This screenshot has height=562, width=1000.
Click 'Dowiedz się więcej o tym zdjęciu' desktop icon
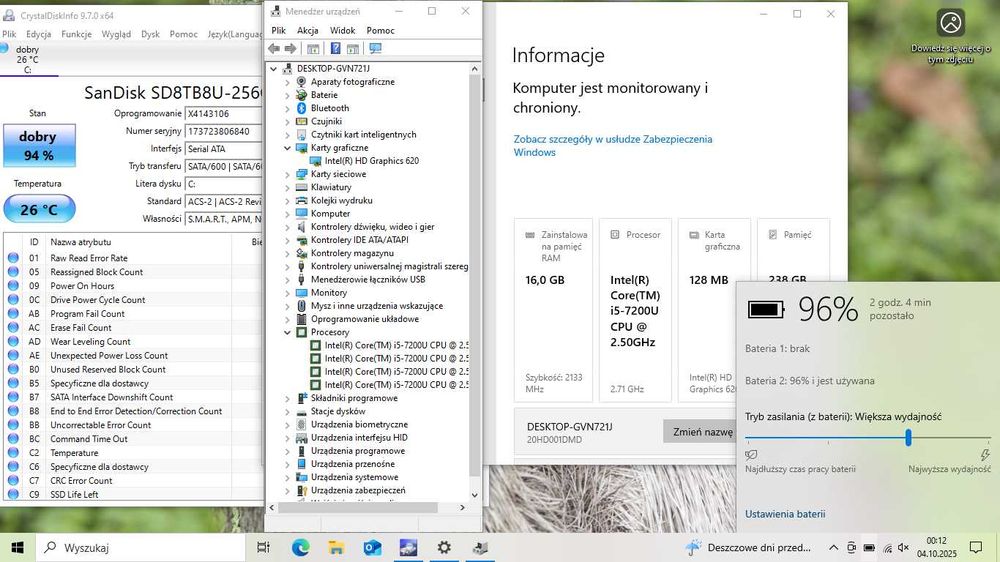tap(950, 36)
